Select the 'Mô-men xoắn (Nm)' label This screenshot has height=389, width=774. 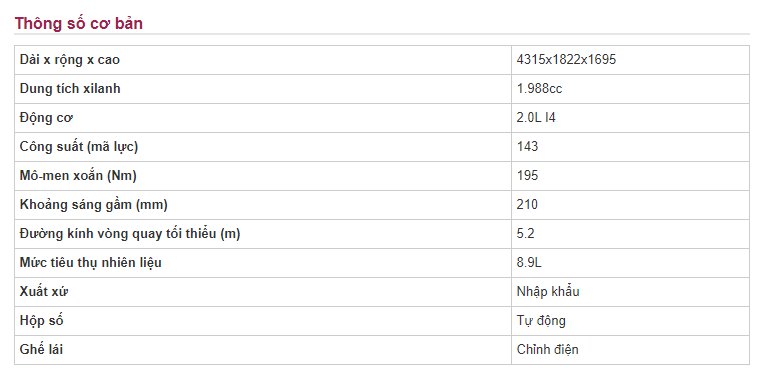pyautogui.click(x=78, y=176)
